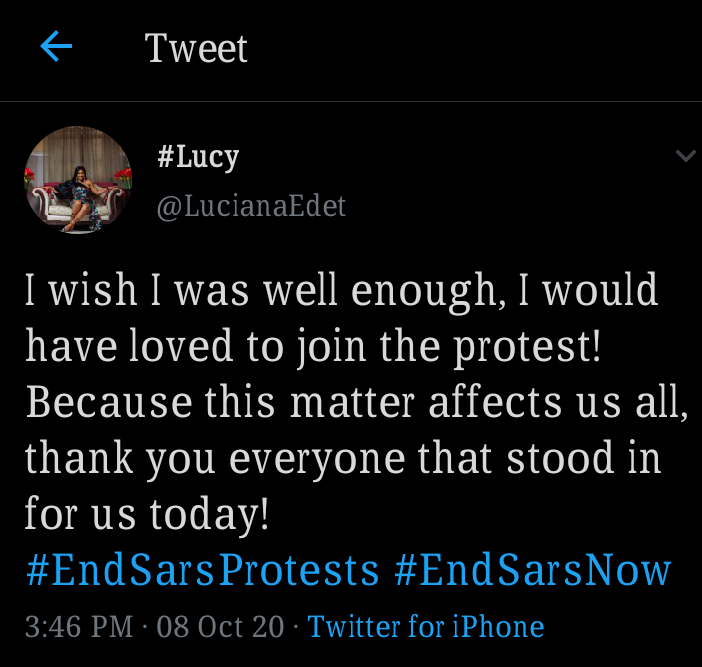
Task: Tap the 08 Oct 20 date
Action: tap(220, 626)
